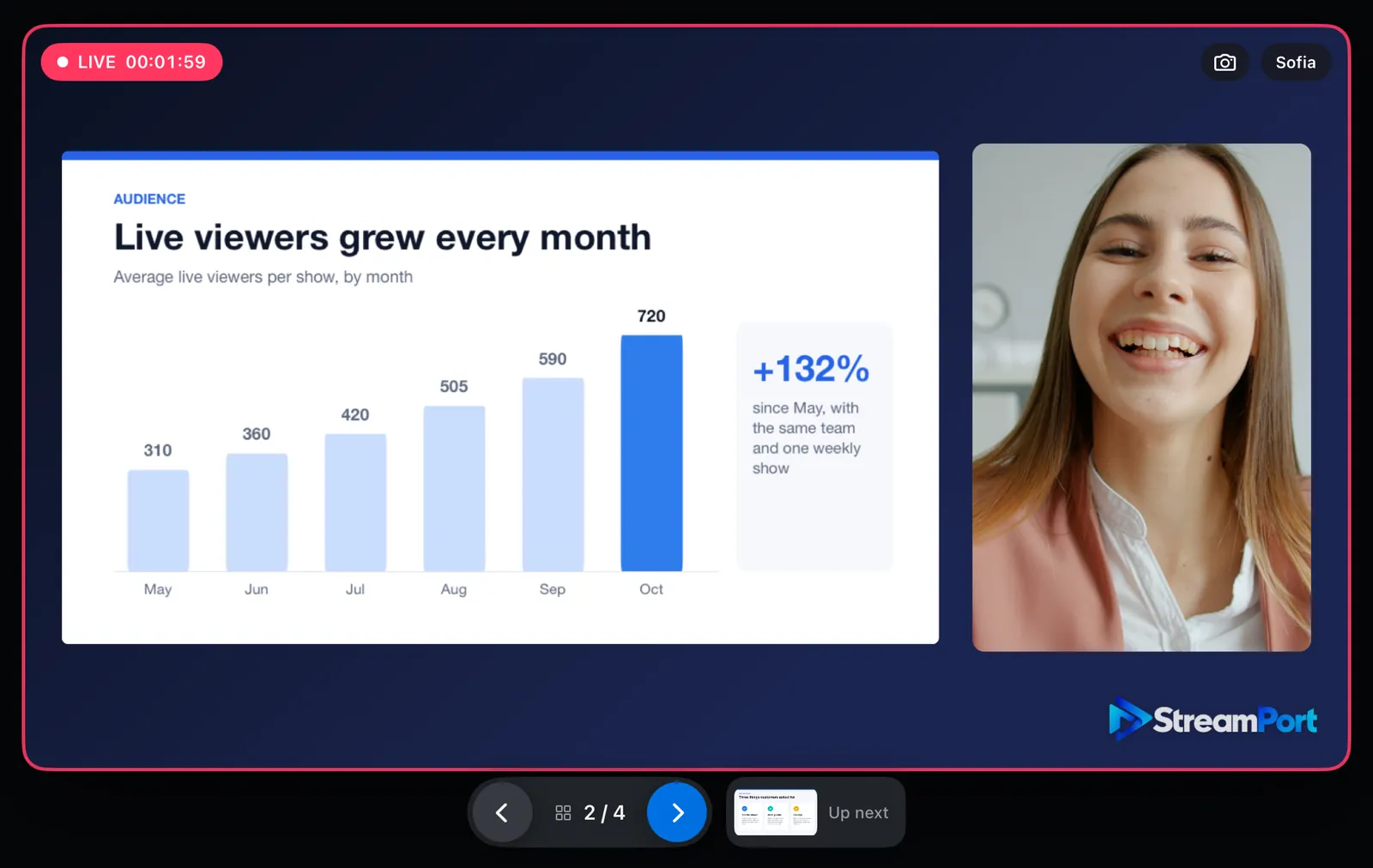Go to the next slide
Viewport: 1373px width, 868px height.
pyautogui.click(x=677, y=812)
